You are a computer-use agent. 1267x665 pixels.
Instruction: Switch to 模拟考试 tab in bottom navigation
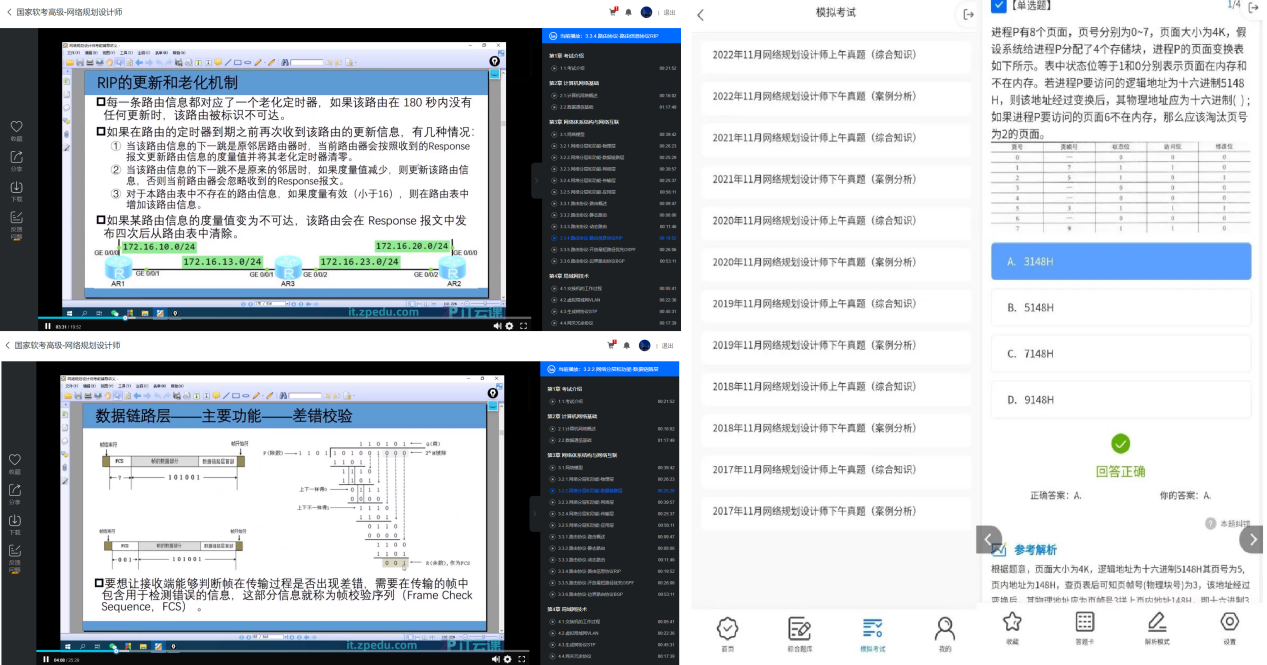click(872, 634)
